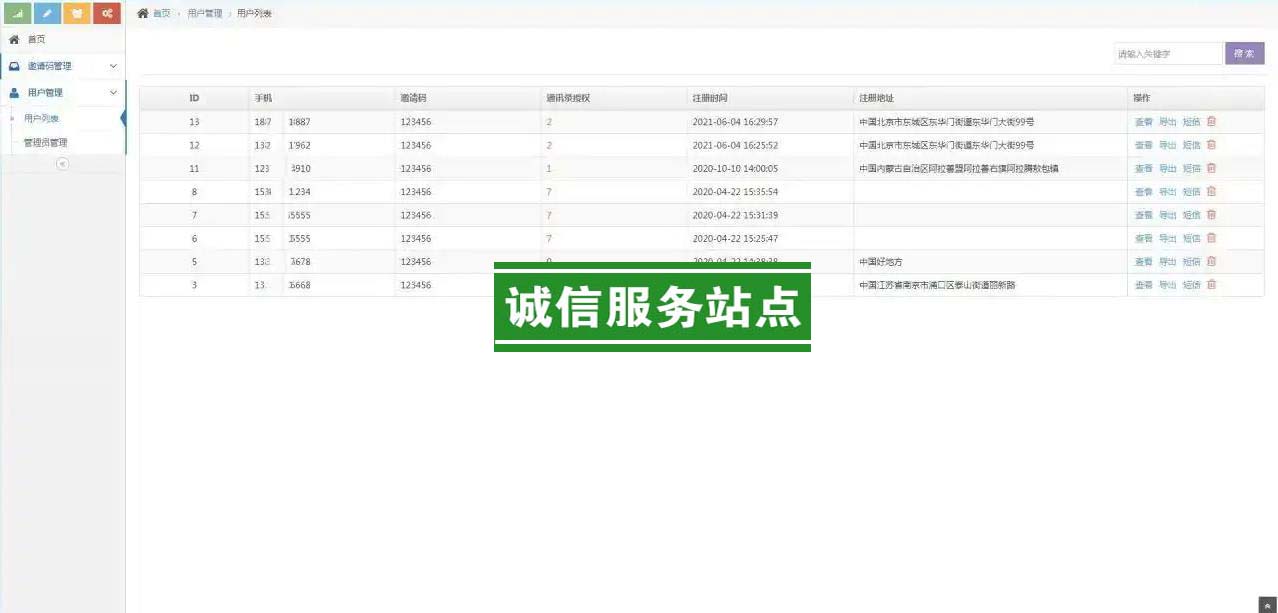Expand the 邀请码管理 menu chevron

[x=113, y=66]
